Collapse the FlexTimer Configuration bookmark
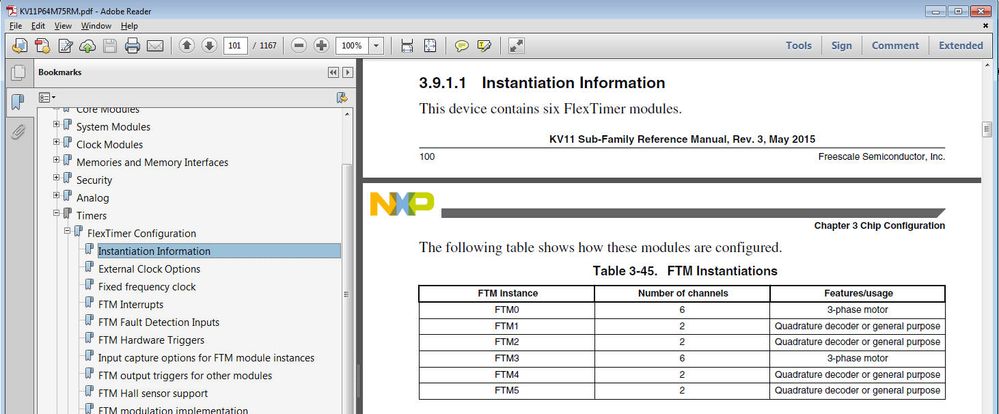Image resolution: width=999 pixels, height=414 pixels. pyautogui.click(x=68, y=231)
